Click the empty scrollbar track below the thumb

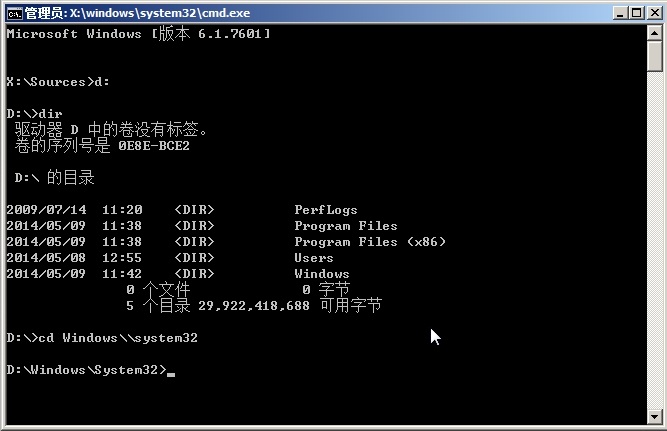(655, 250)
